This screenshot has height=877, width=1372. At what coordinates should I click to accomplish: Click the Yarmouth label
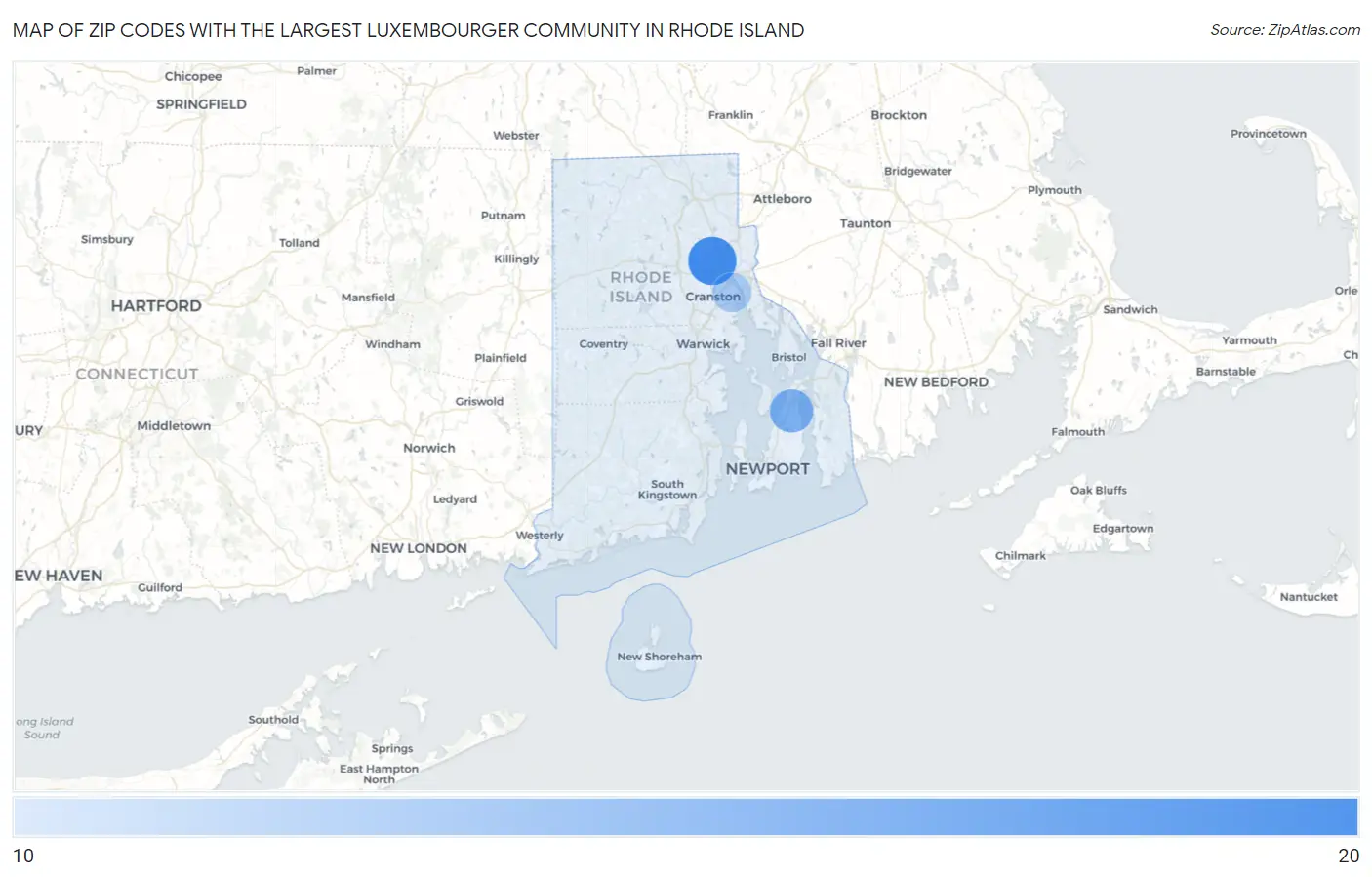pos(1250,340)
